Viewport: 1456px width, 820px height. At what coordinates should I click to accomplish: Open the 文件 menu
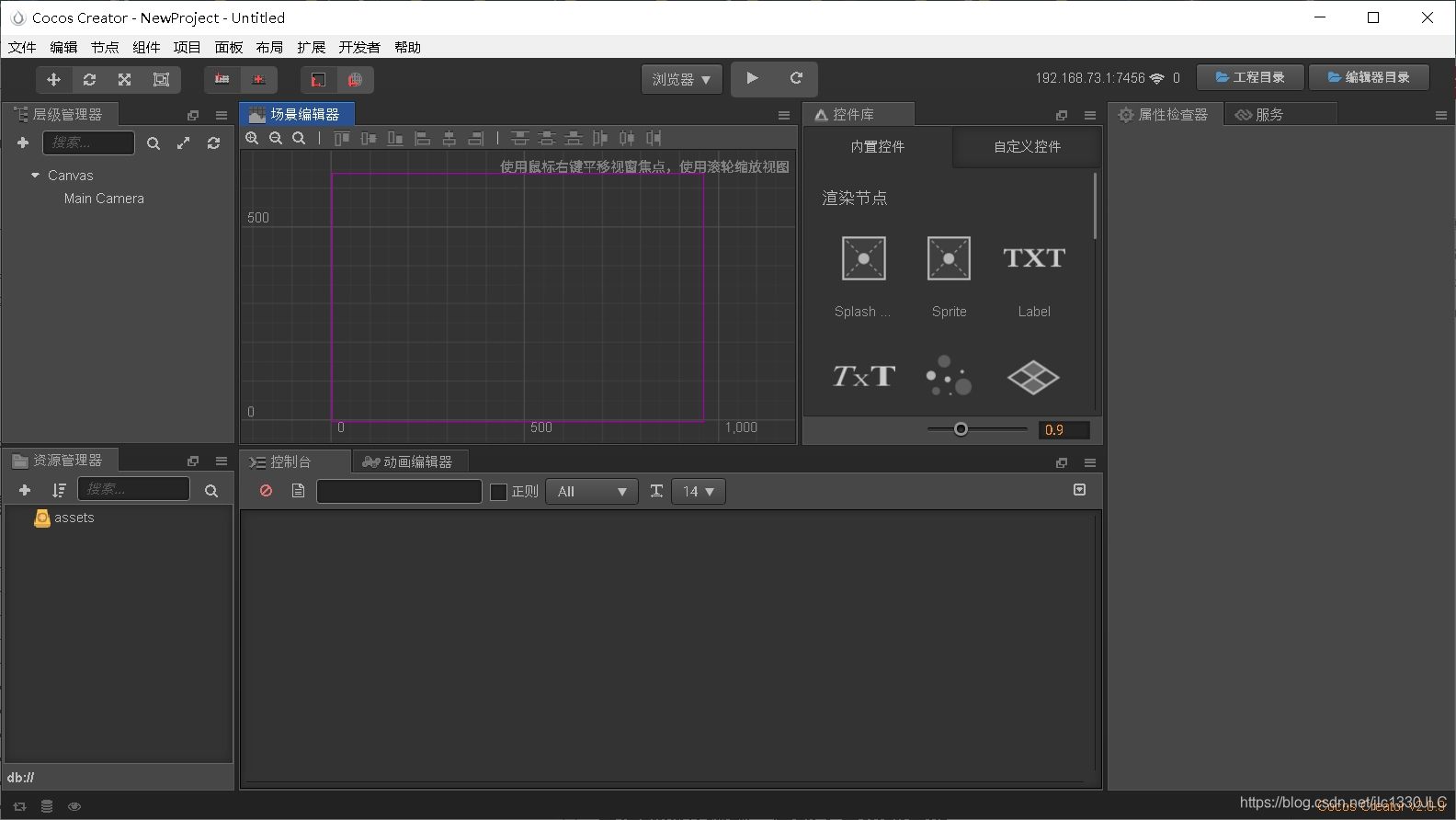point(22,47)
